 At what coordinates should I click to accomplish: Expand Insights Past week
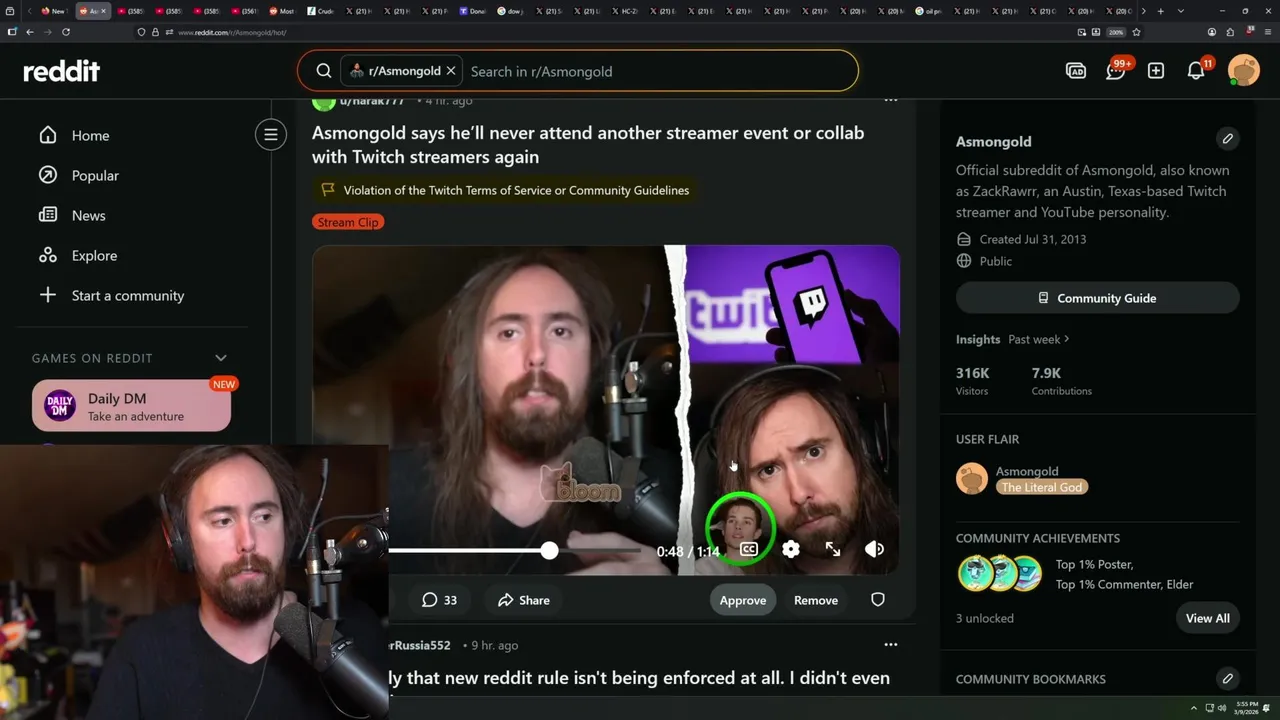click(1038, 339)
